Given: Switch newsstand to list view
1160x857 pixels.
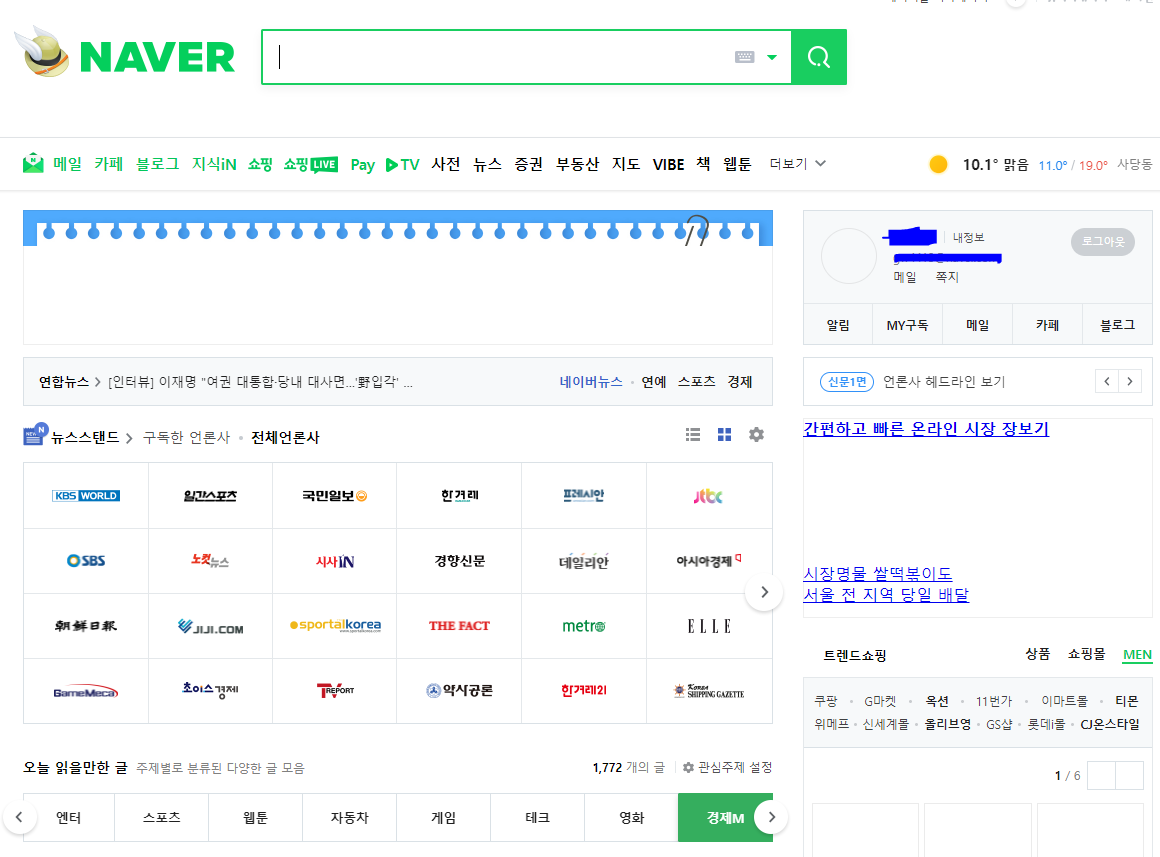Looking at the screenshot, I should tap(692, 434).
